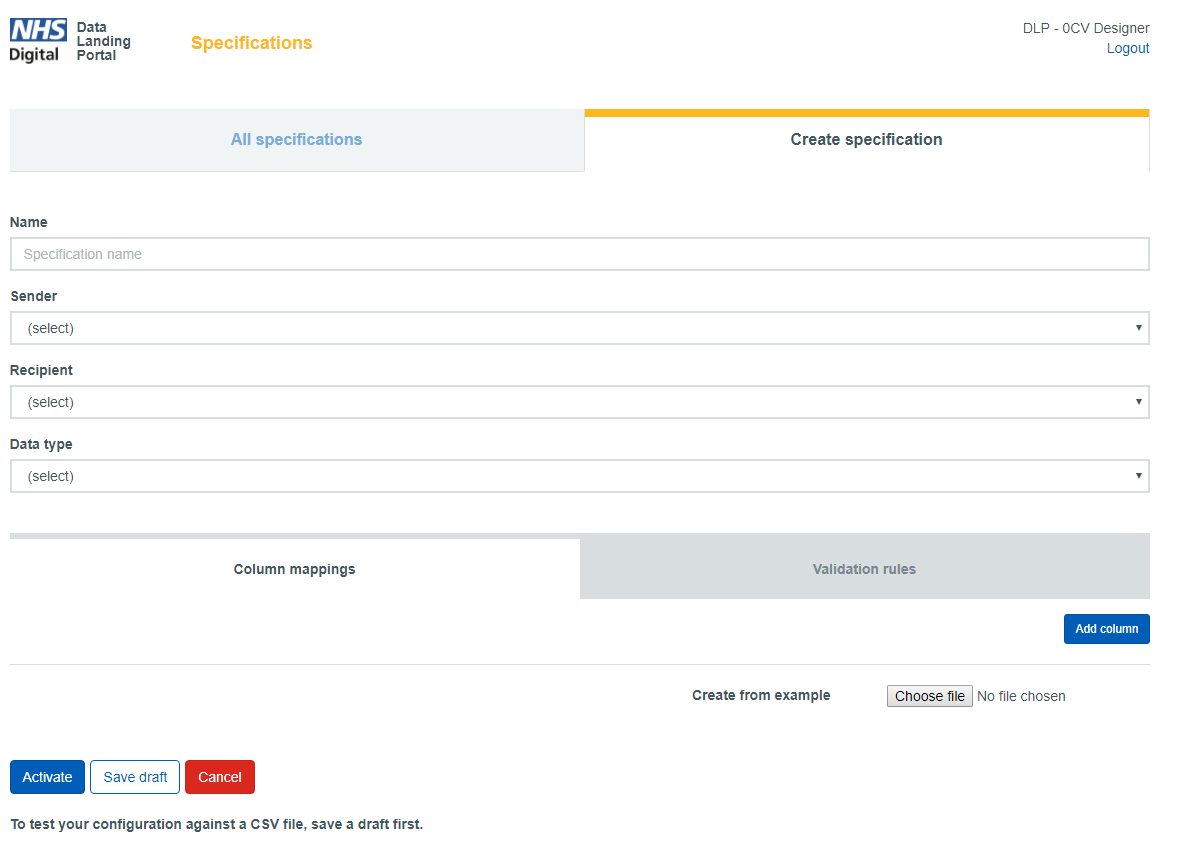Click the Activate button
The width and height of the screenshot is (1189, 860).
coord(47,777)
